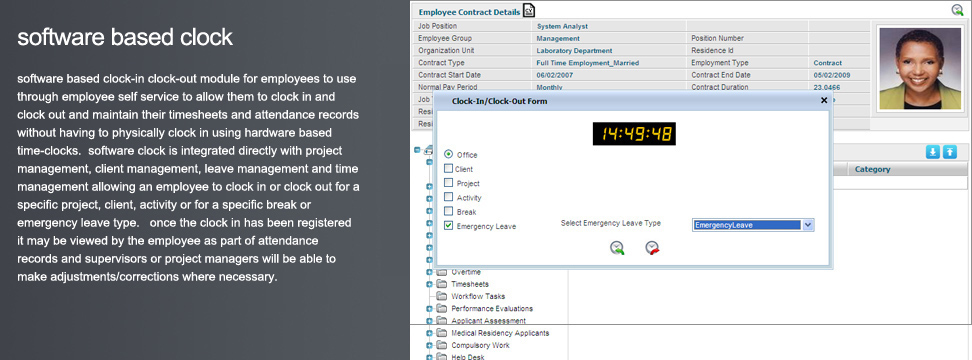Click the blue download arrow icon
972x360 pixels.
click(933, 152)
